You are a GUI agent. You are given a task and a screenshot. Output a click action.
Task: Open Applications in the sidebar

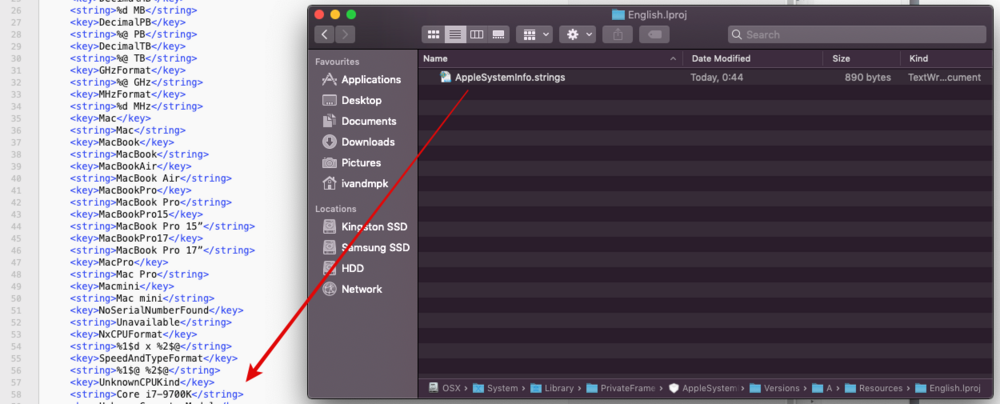point(370,80)
